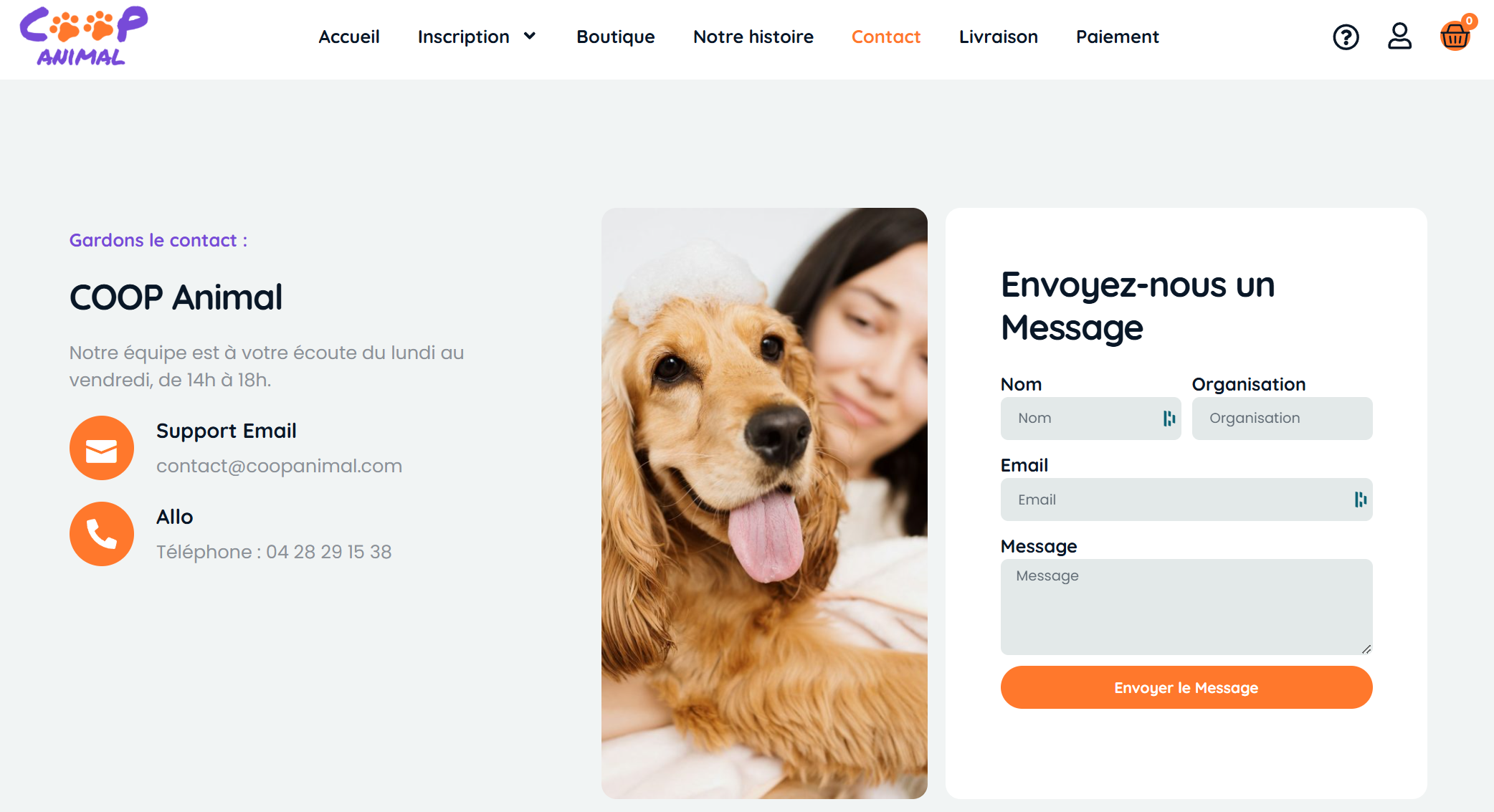Image resolution: width=1494 pixels, height=812 pixels.
Task: Open the help question mark icon
Action: [1346, 37]
